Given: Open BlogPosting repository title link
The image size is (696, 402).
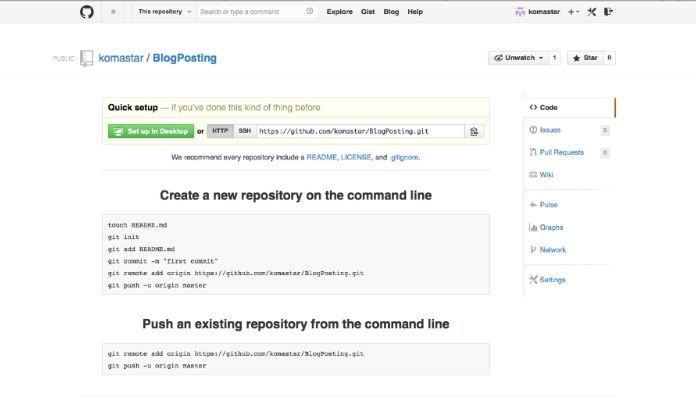Looking at the screenshot, I should (x=185, y=58).
